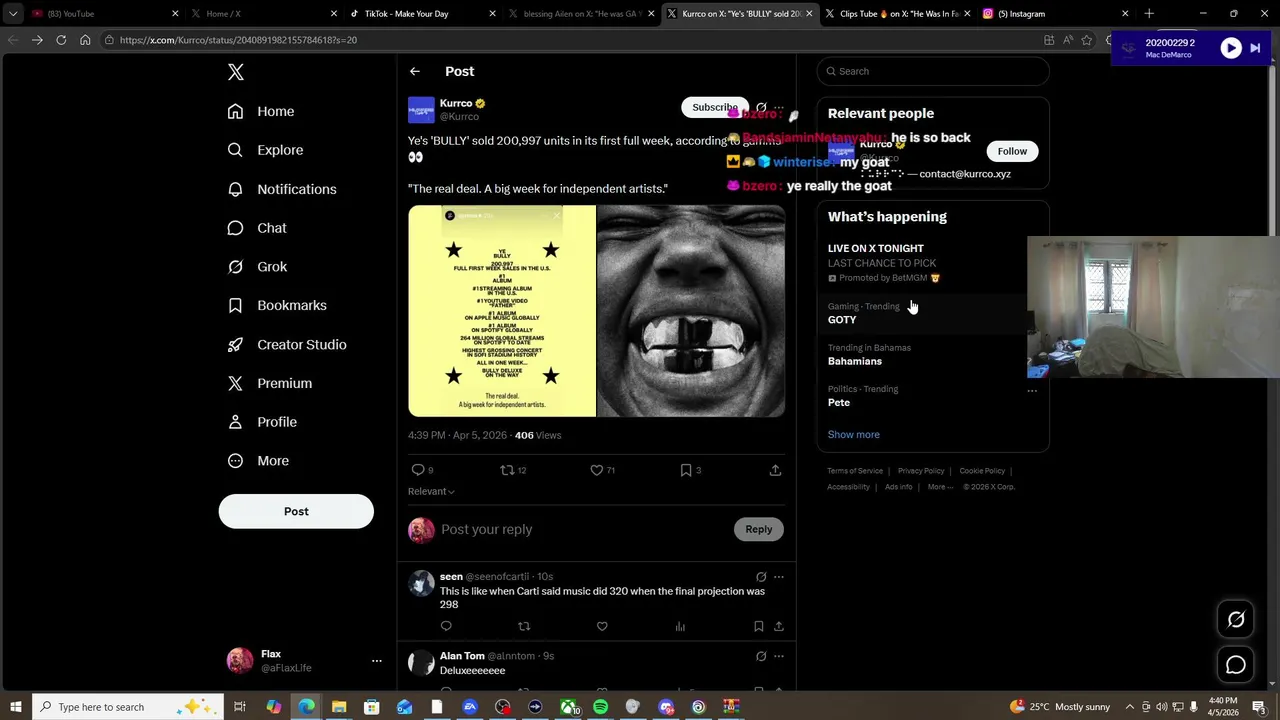The image size is (1280, 720).
Task: Click the X logo in sidebar
Action: pos(236,72)
